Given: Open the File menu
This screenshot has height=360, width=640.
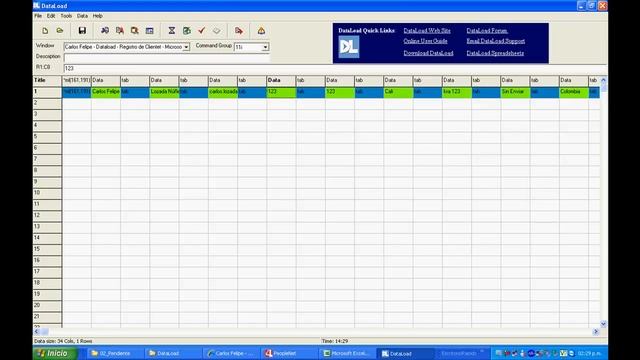Looking at the screenshot, I should (38, 16).
